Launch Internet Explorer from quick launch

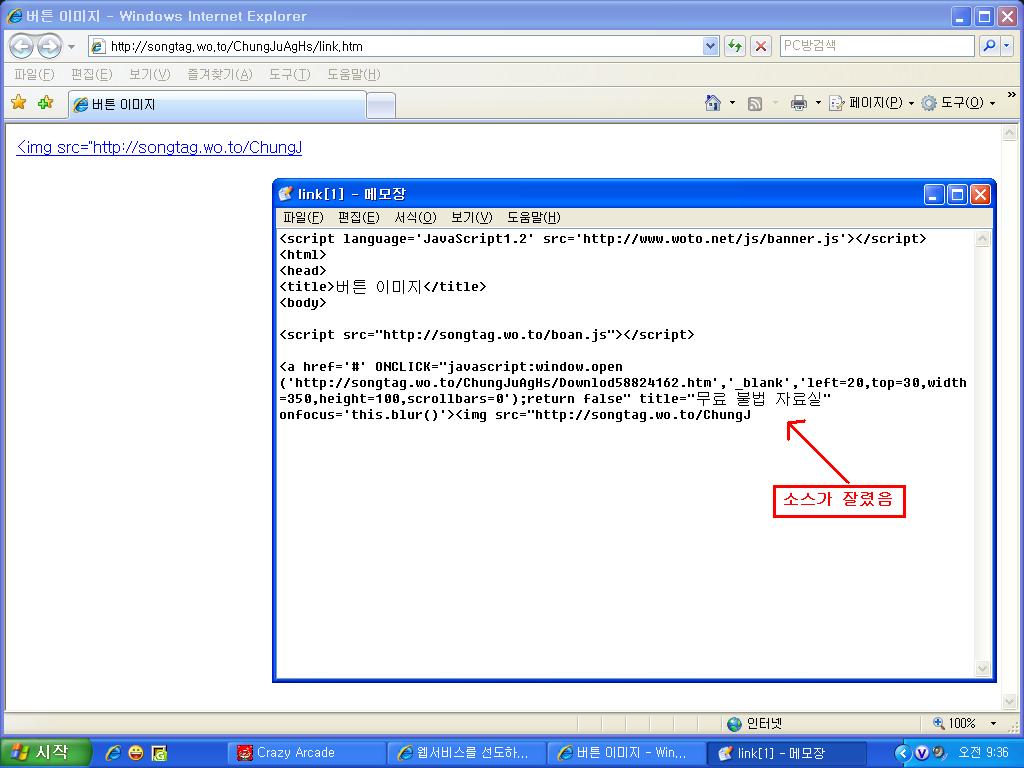[113, 753]
